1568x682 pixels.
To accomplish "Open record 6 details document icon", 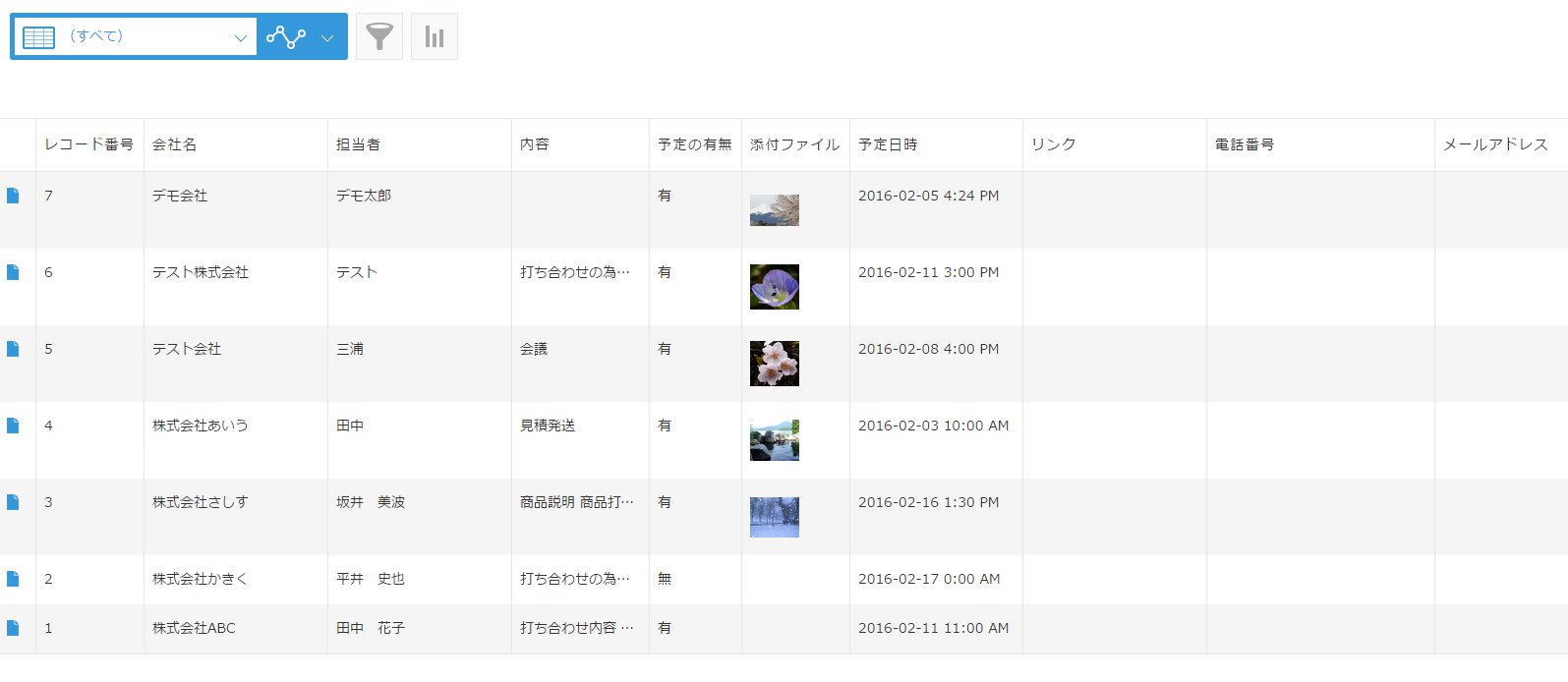I will click(13, 272).
